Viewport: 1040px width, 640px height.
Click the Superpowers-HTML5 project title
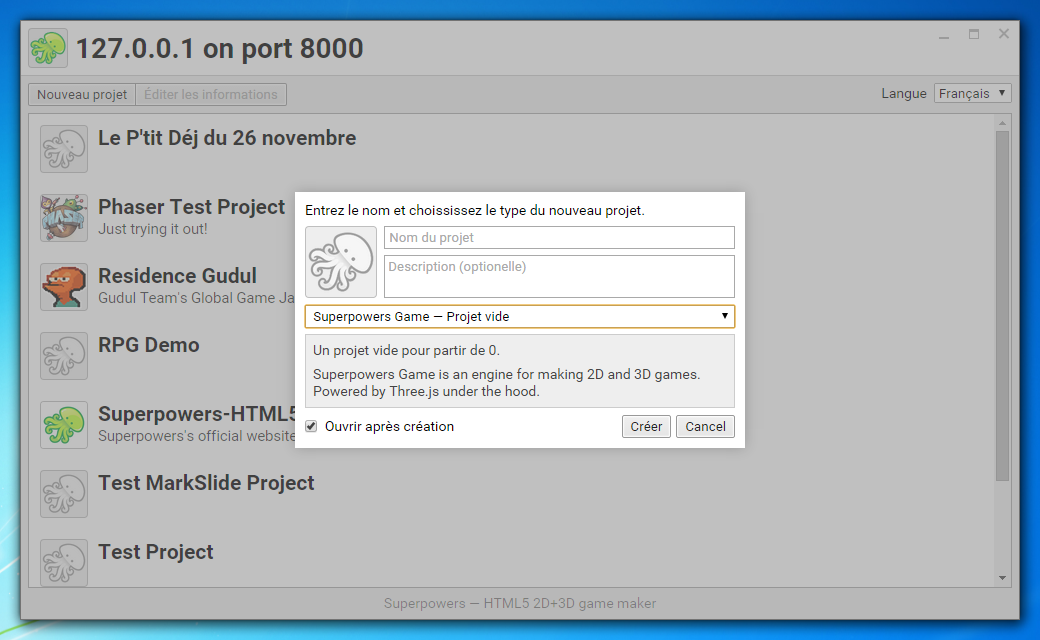(196, 414)
